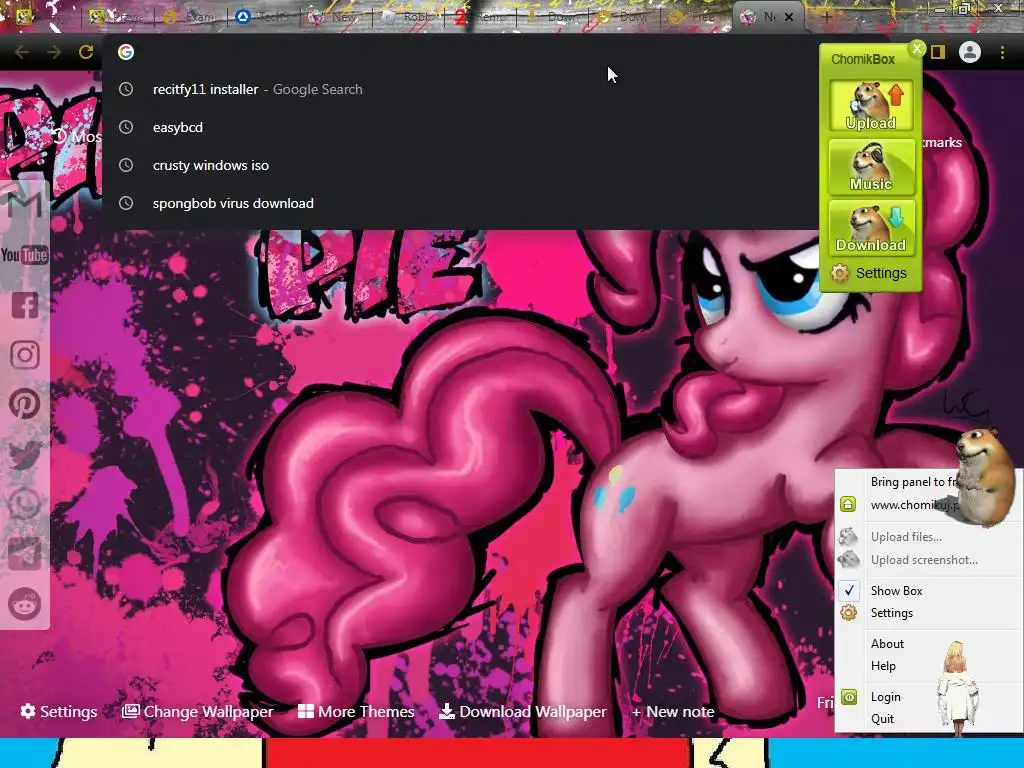Open Telegram shortcut in sidebar

tap(24, 554)
